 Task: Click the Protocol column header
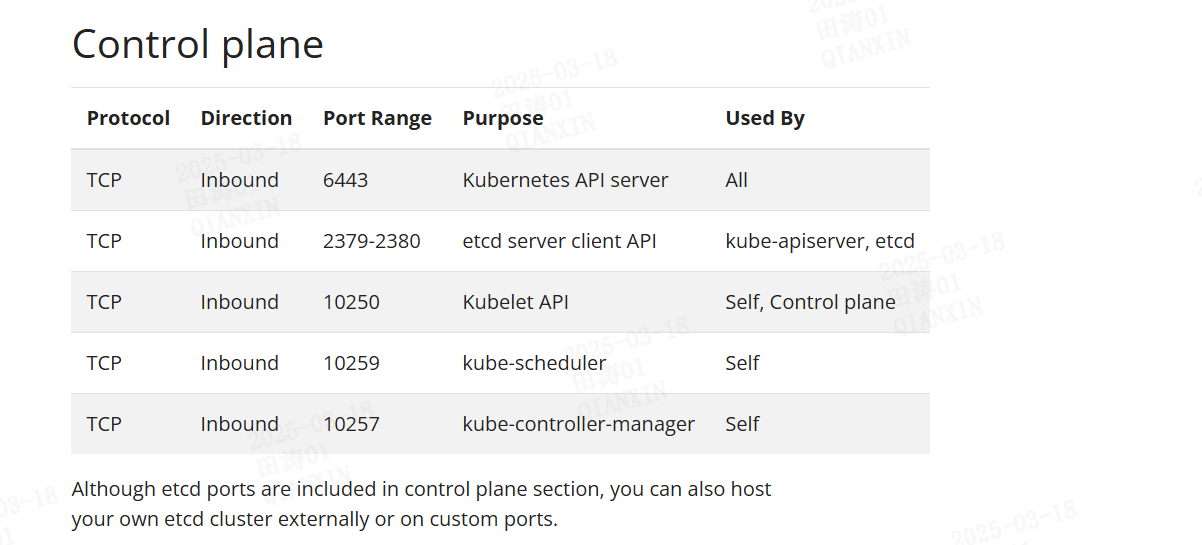[x=128, y=118]
